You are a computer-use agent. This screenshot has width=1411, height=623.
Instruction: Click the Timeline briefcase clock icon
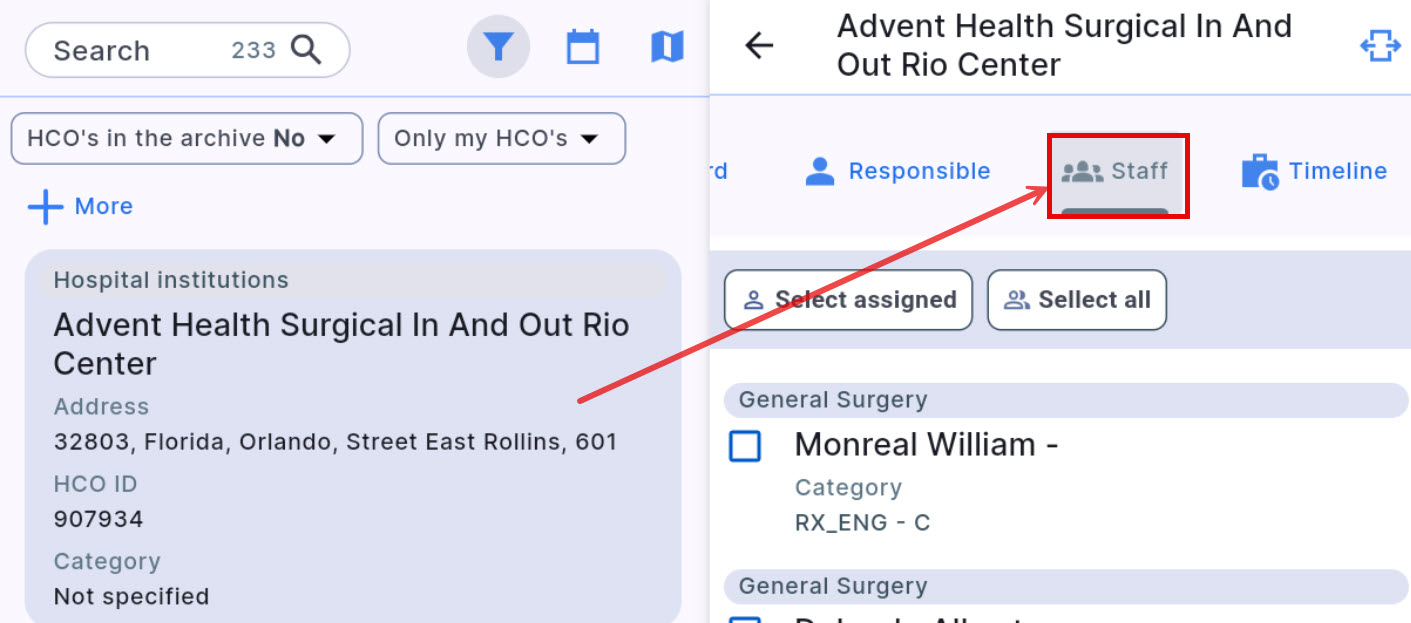(1259, 172)
